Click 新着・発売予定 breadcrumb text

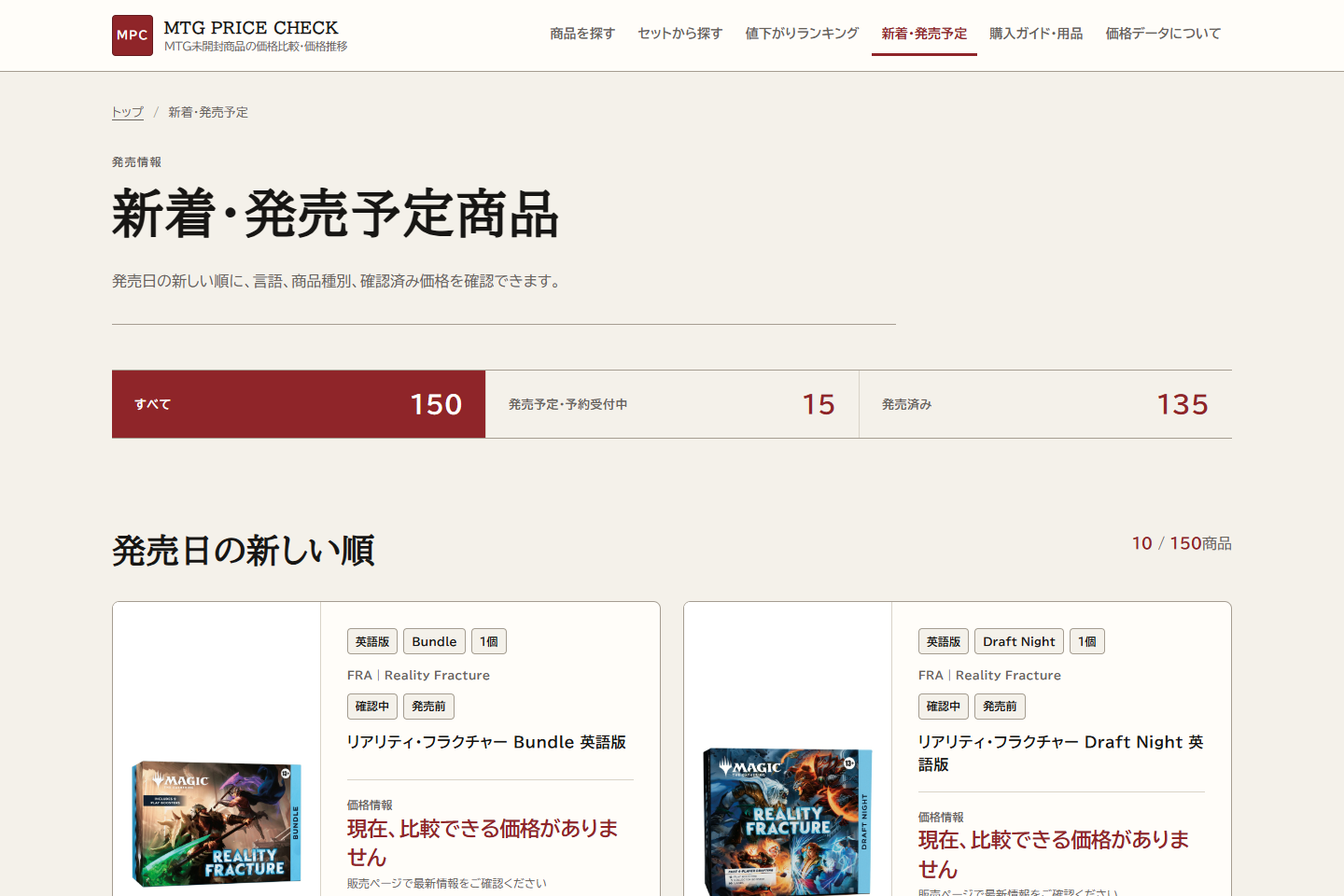click(208, 112)
